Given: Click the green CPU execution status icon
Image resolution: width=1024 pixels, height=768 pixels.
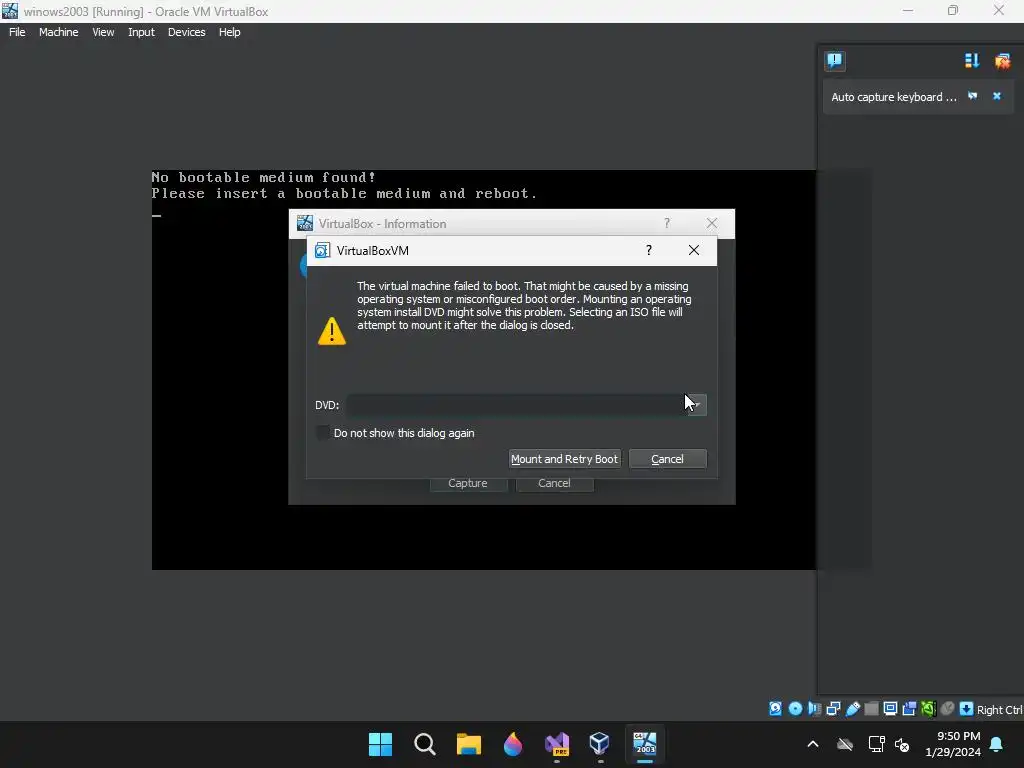Looking at the screenshot, I should [x=928, y=709].
